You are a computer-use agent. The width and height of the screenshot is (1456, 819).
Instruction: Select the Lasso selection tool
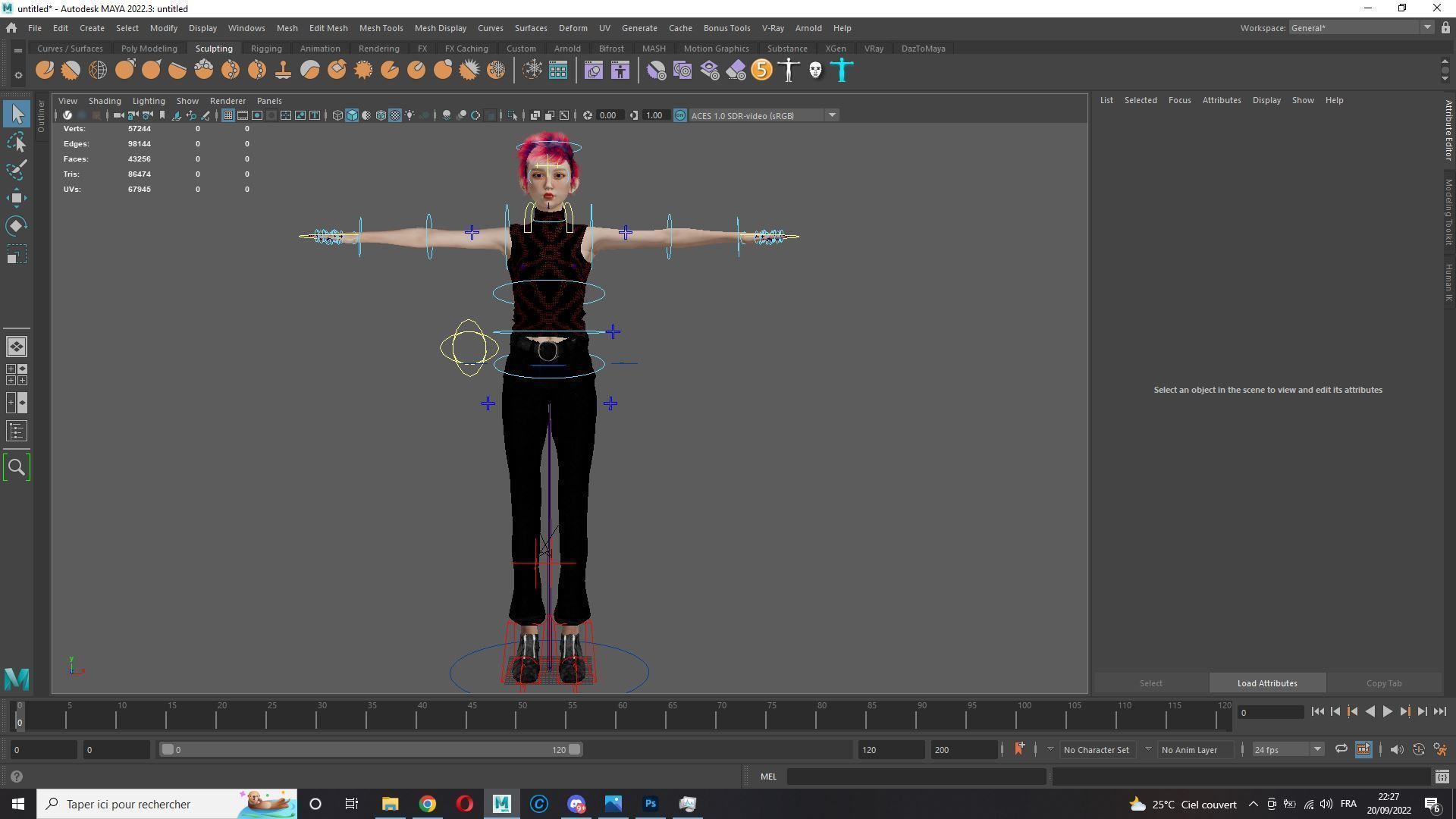tap(17, 142)
